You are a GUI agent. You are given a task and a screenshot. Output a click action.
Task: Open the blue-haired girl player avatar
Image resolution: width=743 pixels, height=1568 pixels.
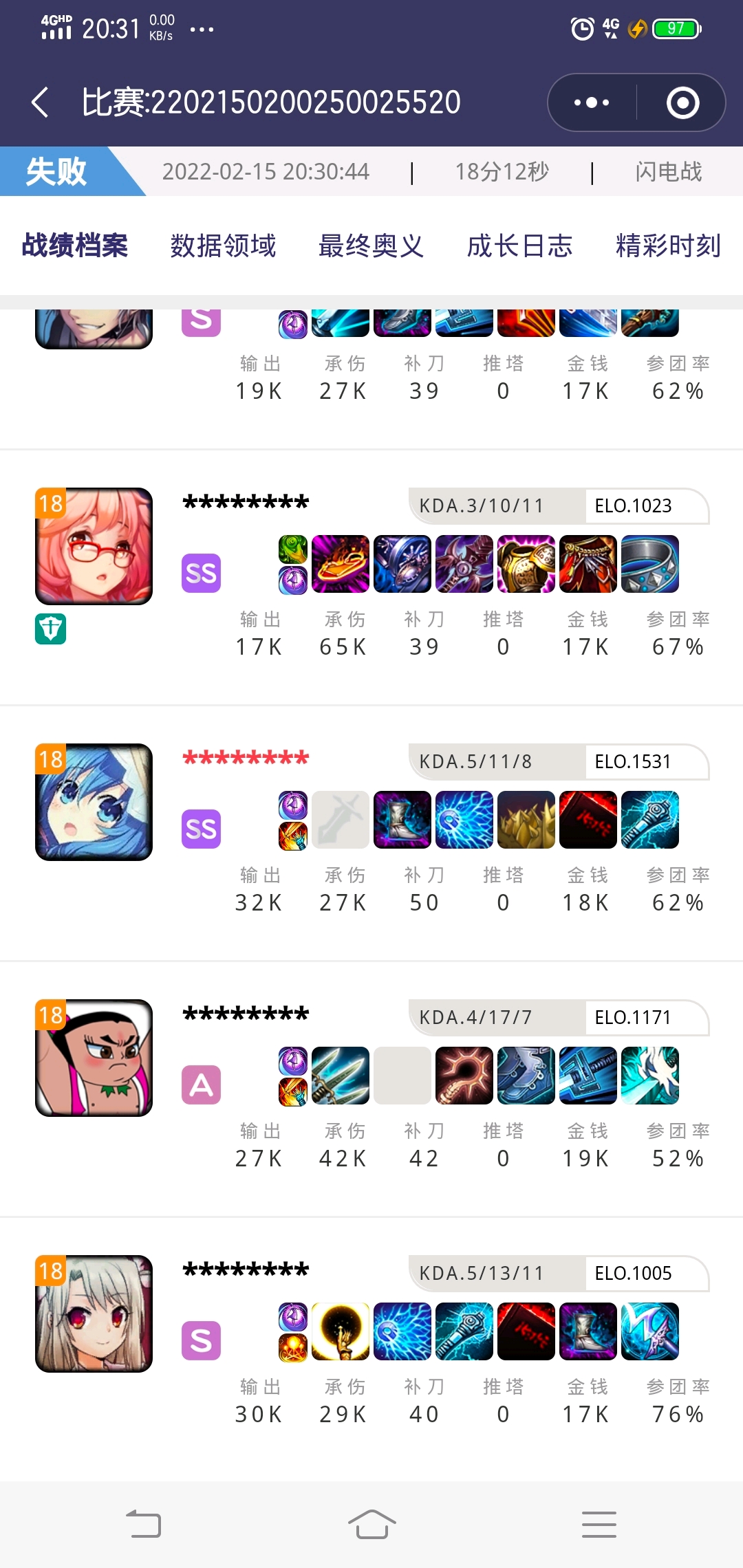(94, 802)
